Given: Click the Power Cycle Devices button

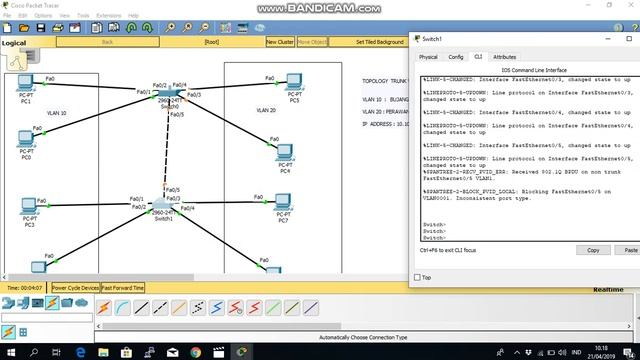Looking at the screenshot, I should tap(75, 288).
